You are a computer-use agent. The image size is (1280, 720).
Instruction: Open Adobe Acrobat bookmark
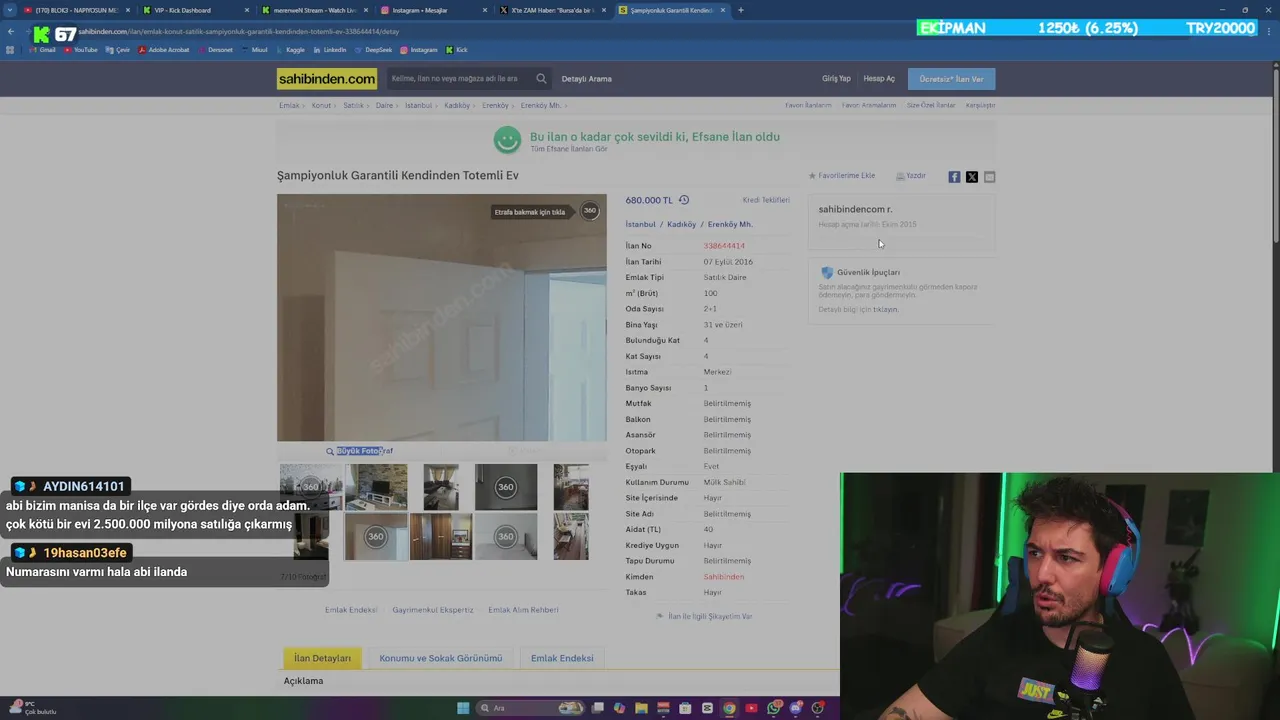164,50
